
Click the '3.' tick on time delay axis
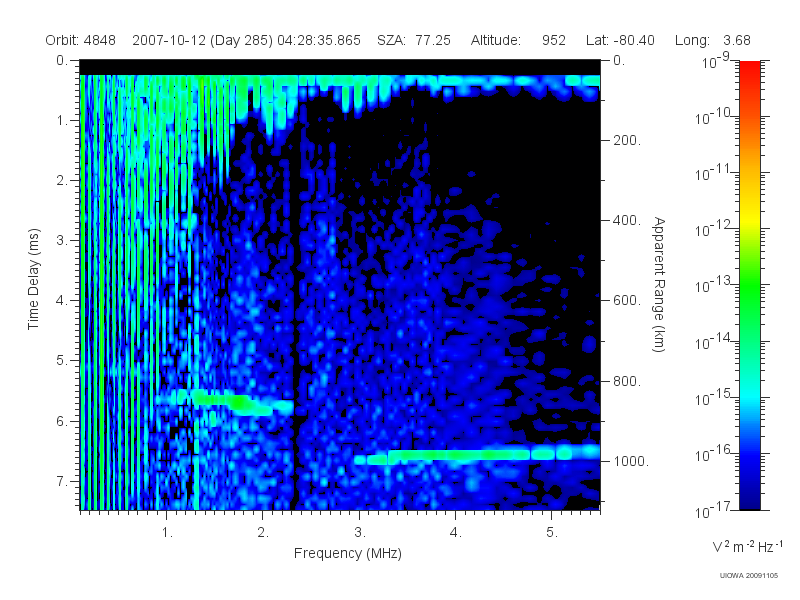[x=62, y=240]
